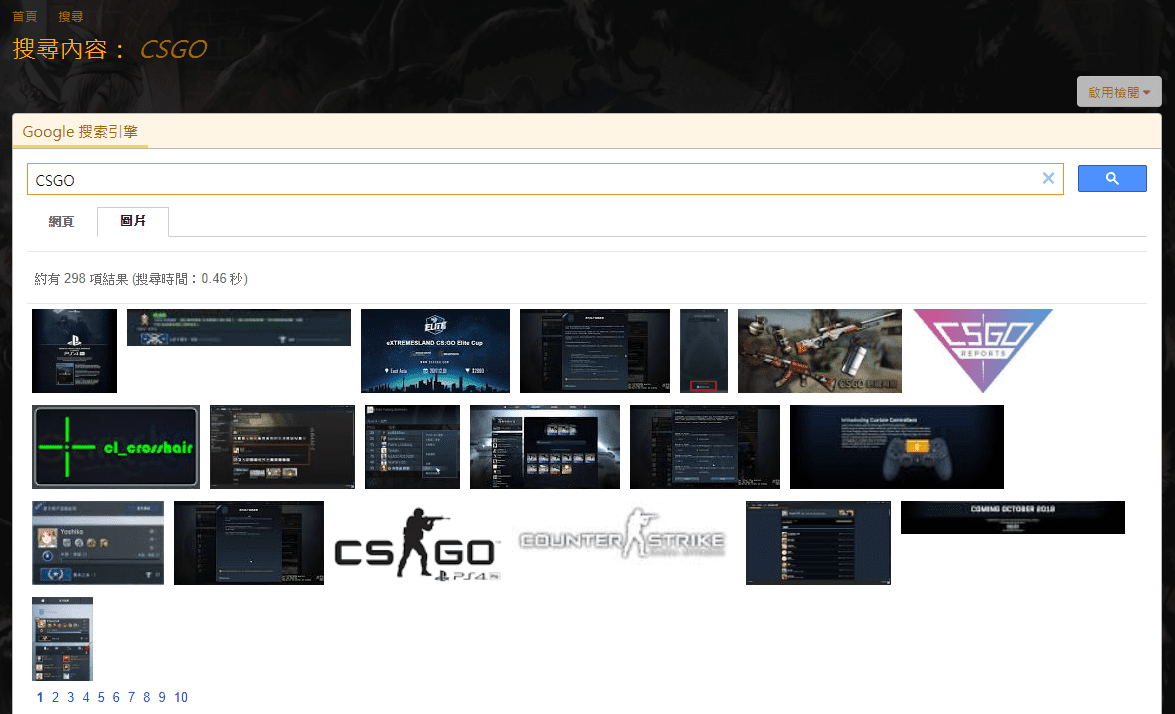Go to 首頁 breadcrumb link

click(x=25, y=16)
